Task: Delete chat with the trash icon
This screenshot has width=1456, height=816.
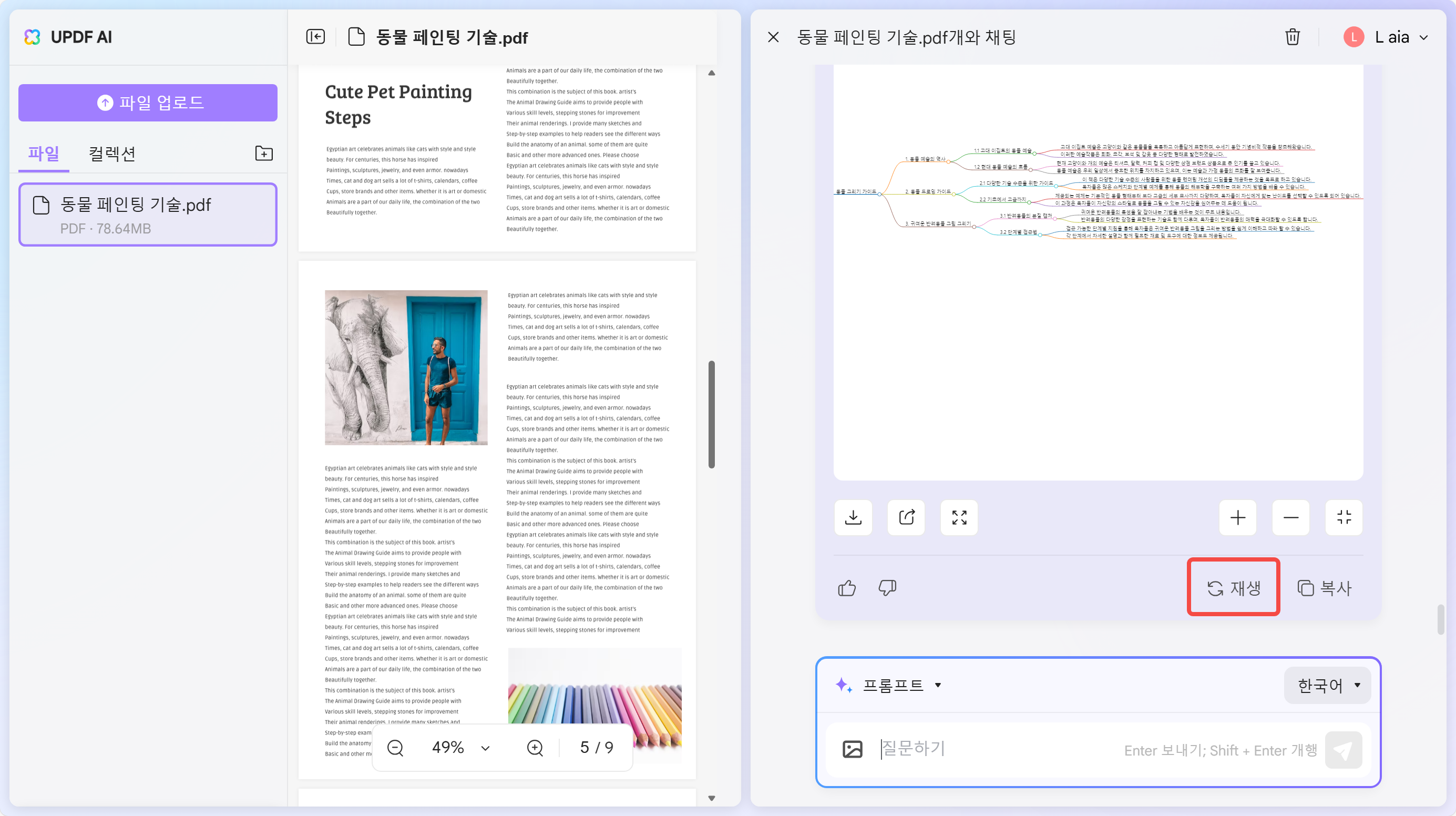Action: point(1292,37)
